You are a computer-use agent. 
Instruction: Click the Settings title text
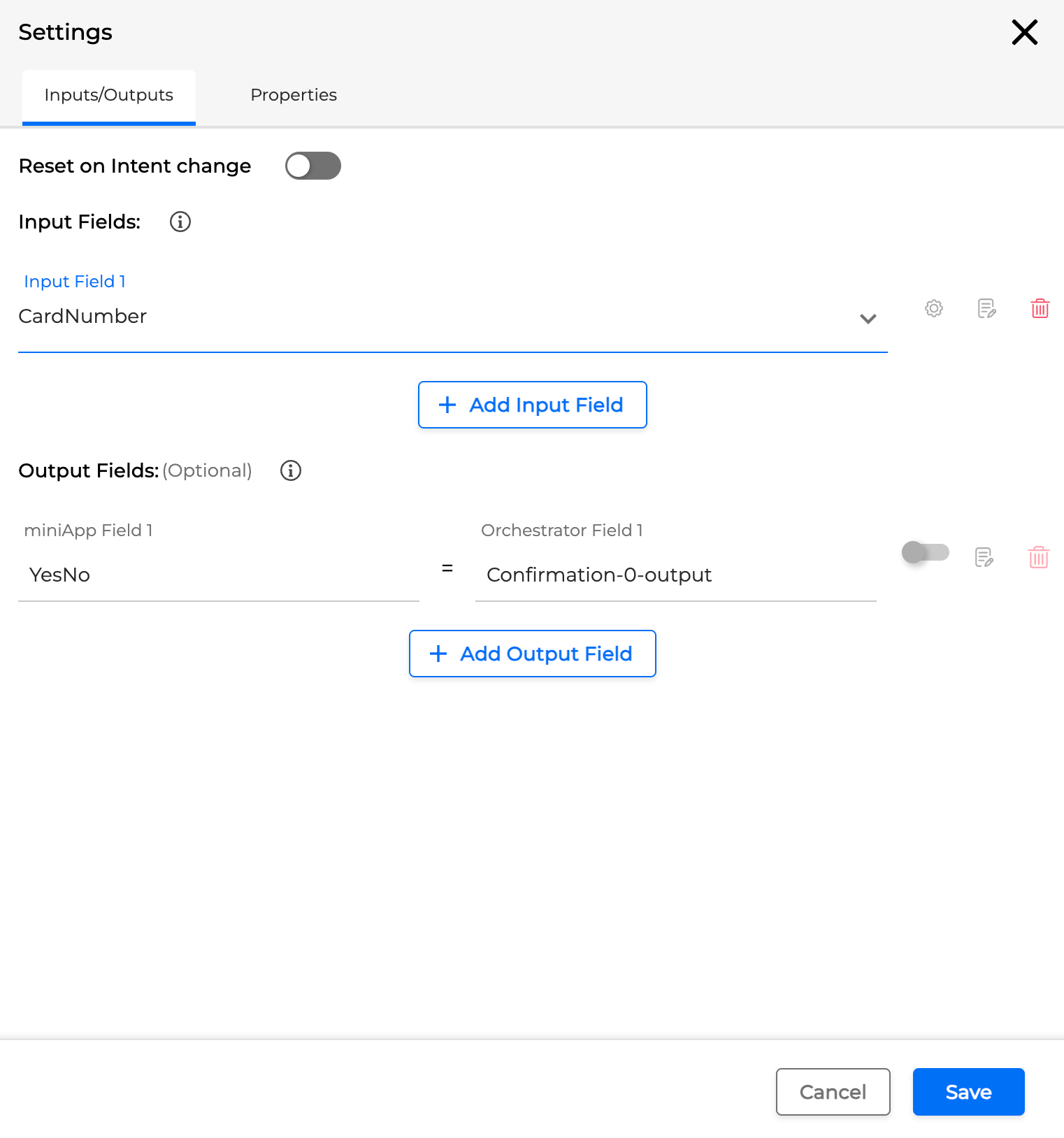(66, 32)
